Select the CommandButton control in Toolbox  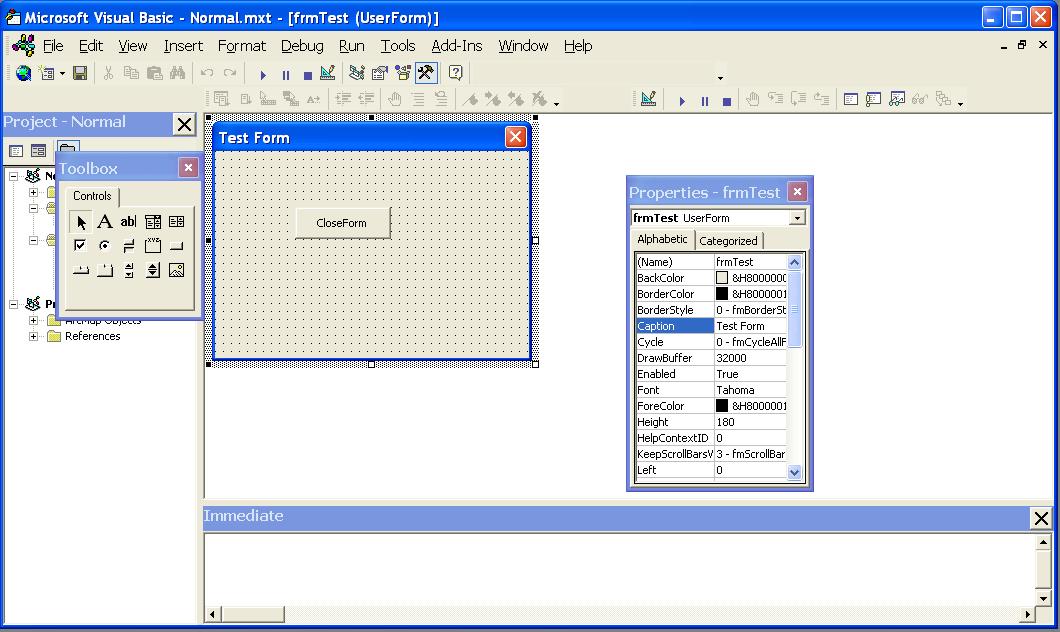(x=176, y=245)
